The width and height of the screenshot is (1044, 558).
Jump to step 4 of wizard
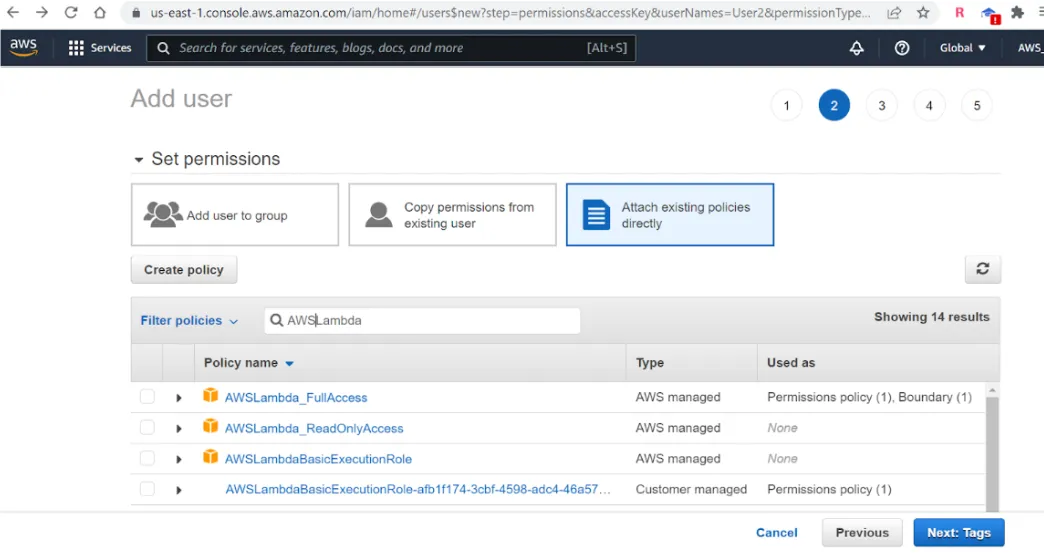click(929, 105)
